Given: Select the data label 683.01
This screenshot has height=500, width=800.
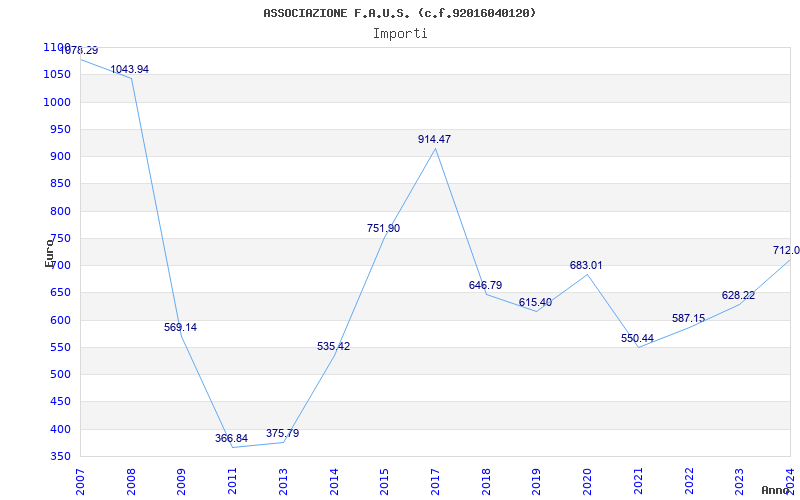Looking at the screenshot, I should tap(586, 265).
